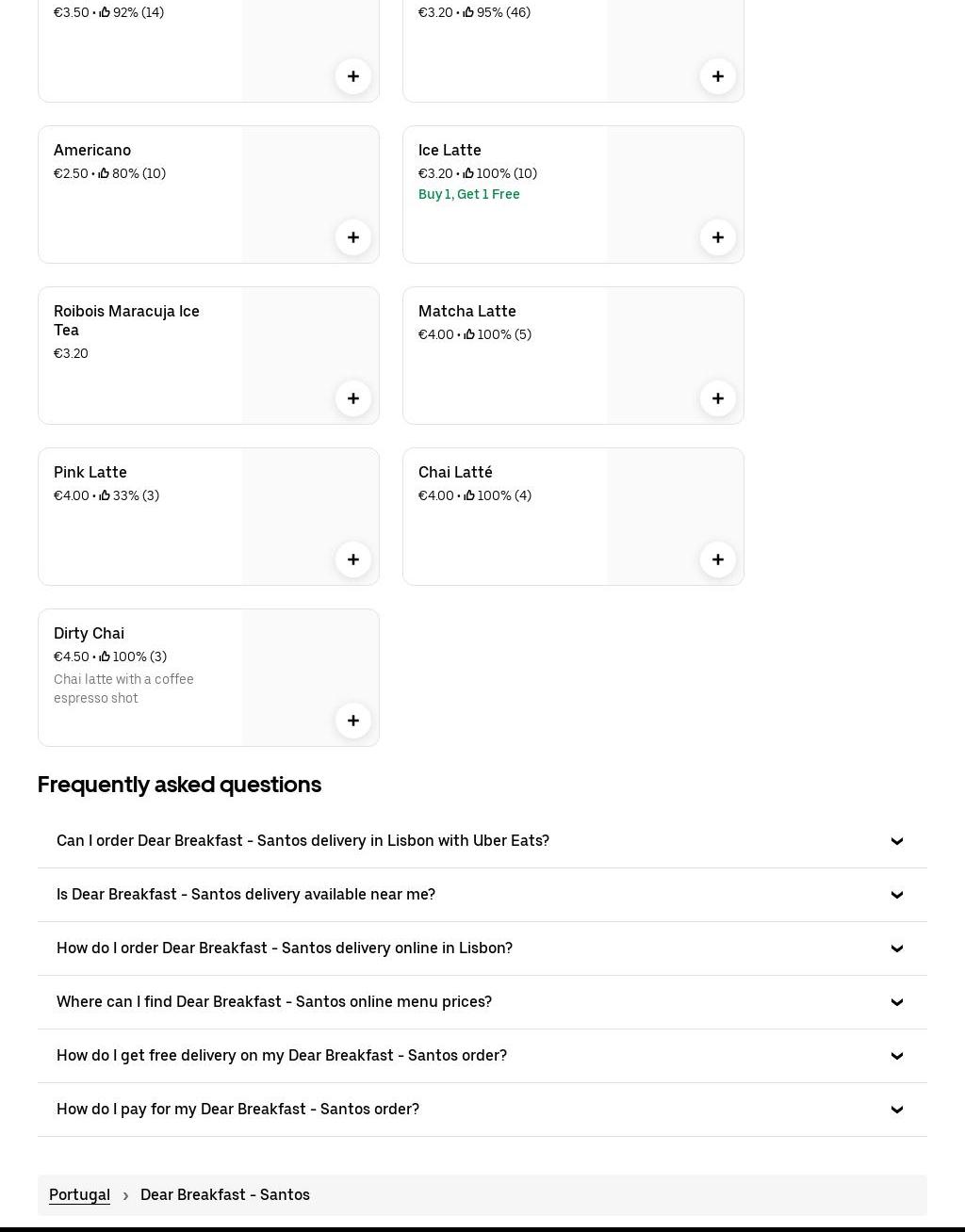
Task: Expand 'delivery available near me' question
Action: pos(482,895)
